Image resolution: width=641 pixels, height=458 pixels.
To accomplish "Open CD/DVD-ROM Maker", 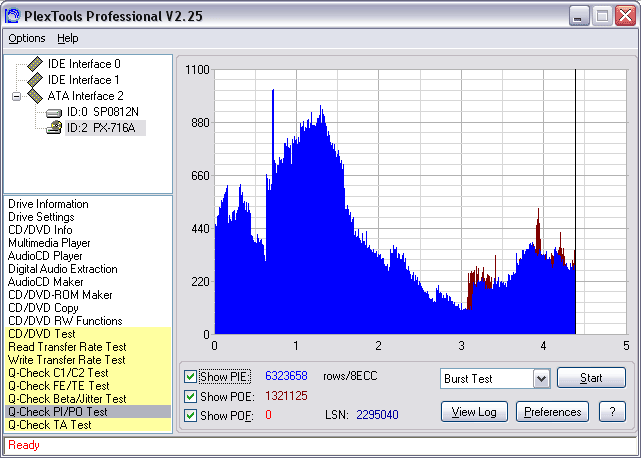I will (x=60, y=295).
